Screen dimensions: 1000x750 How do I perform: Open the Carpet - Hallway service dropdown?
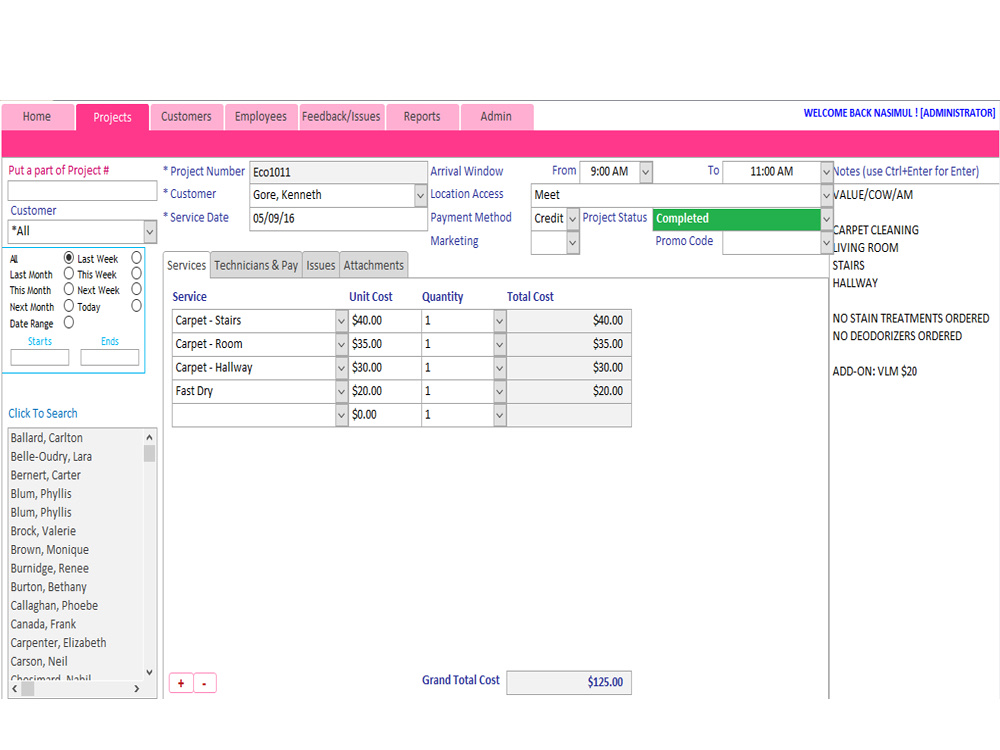[x=342, y=368]
